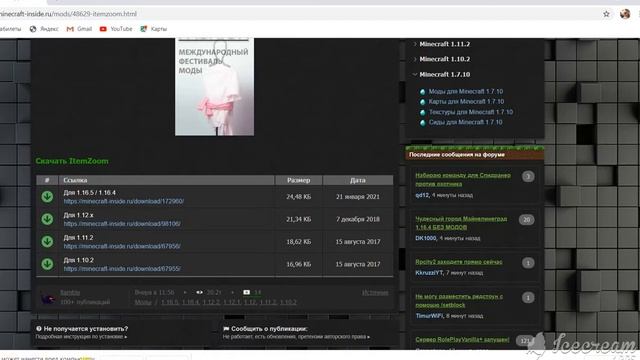Click the date 7 декабря 2018
Image resolution: width=640 pixels, height=360 pixels.
pyautogui.click(x=358, y=219)
